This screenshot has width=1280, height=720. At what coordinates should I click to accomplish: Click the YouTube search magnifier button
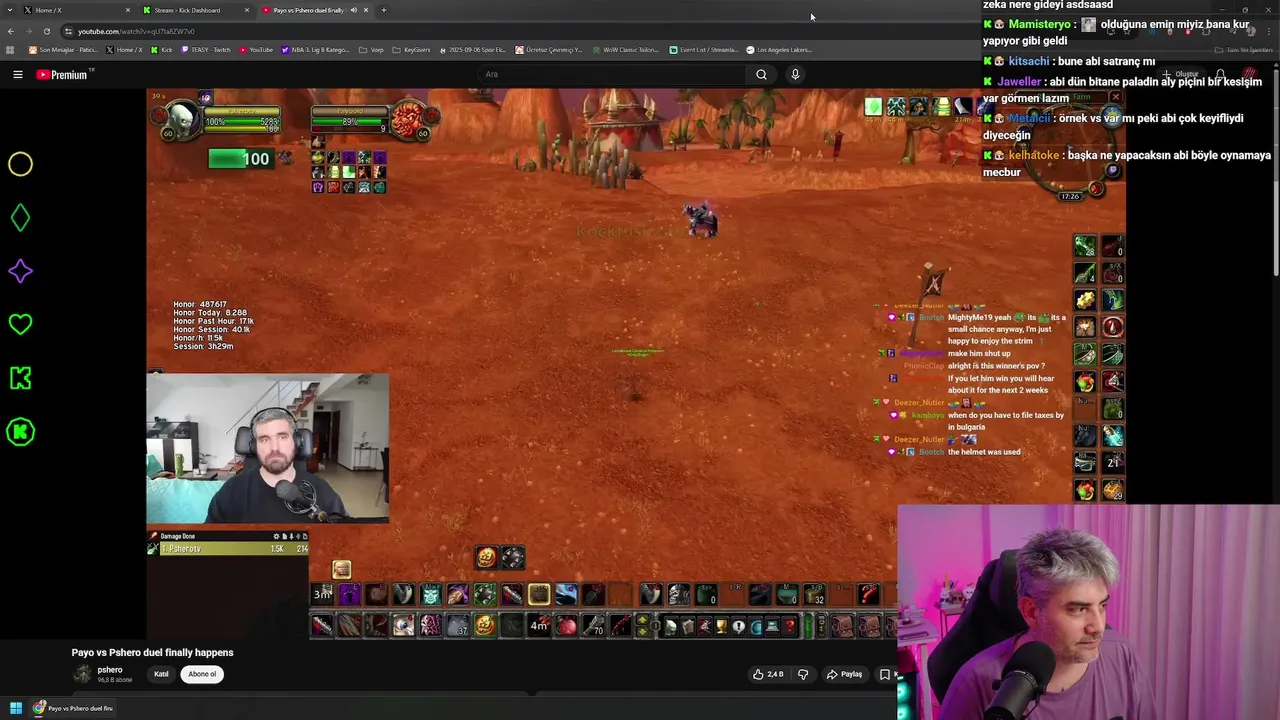761,74
